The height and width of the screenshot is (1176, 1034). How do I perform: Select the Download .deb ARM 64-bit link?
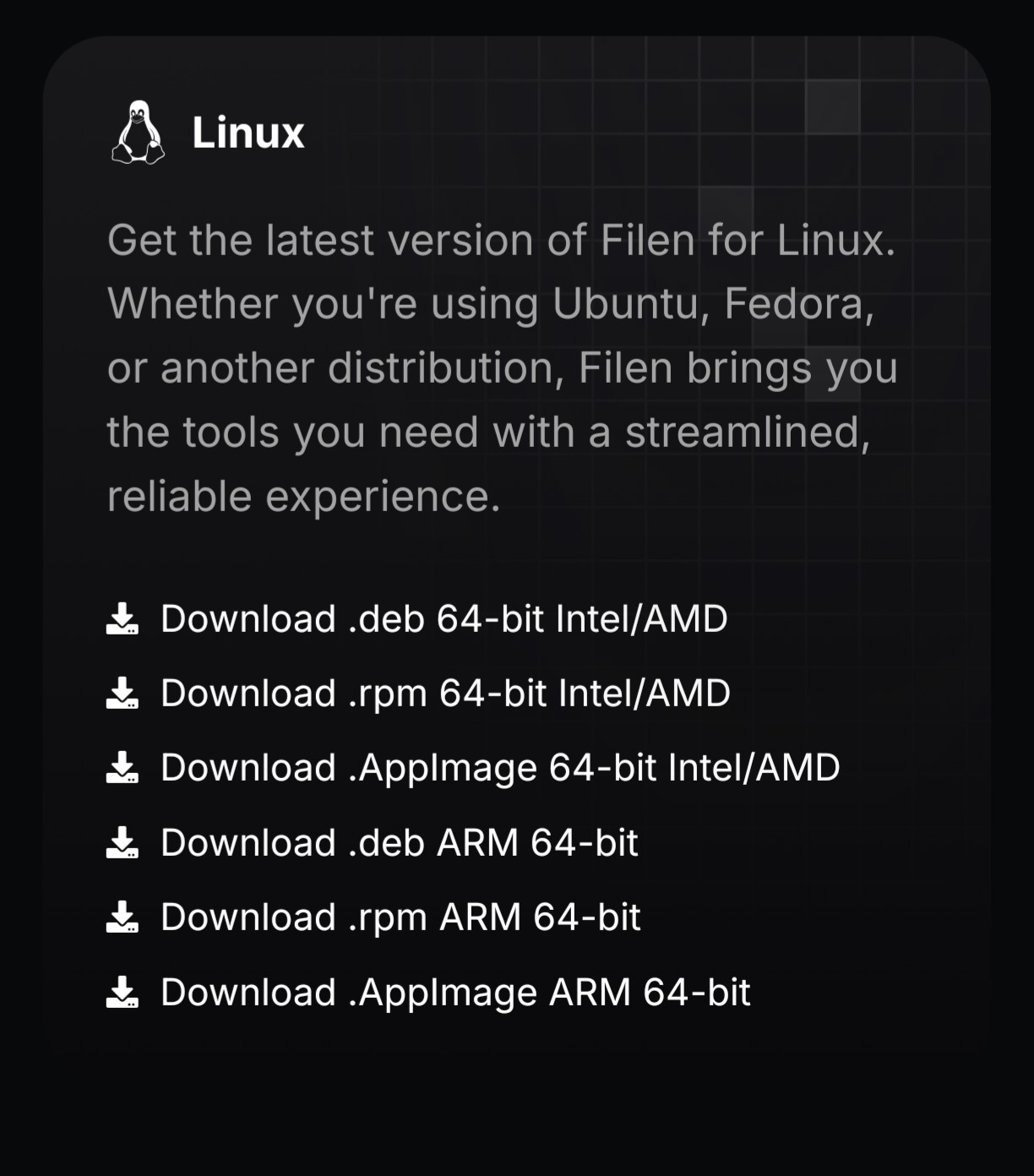pos(399,842)
